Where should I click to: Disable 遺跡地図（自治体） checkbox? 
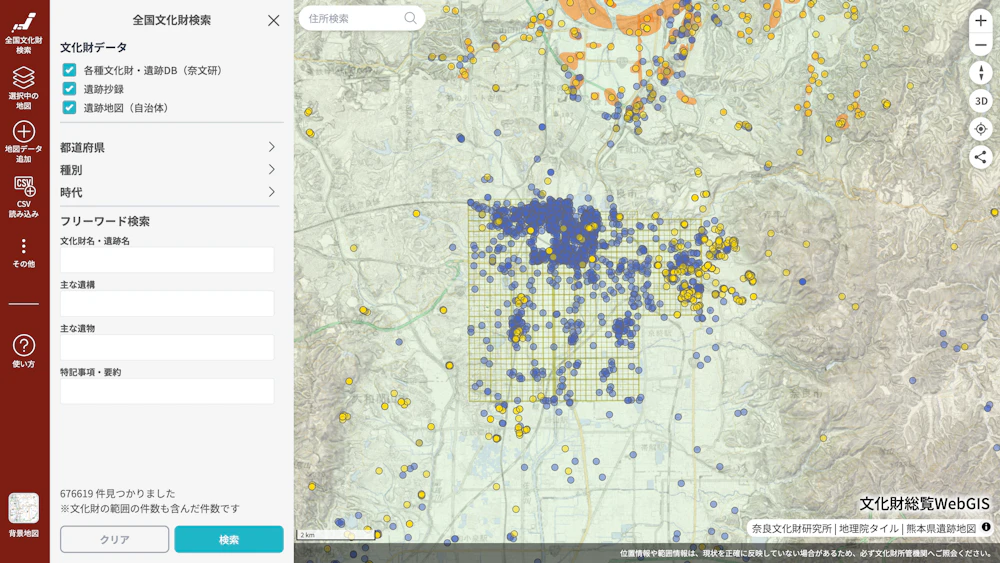point(70,107)
